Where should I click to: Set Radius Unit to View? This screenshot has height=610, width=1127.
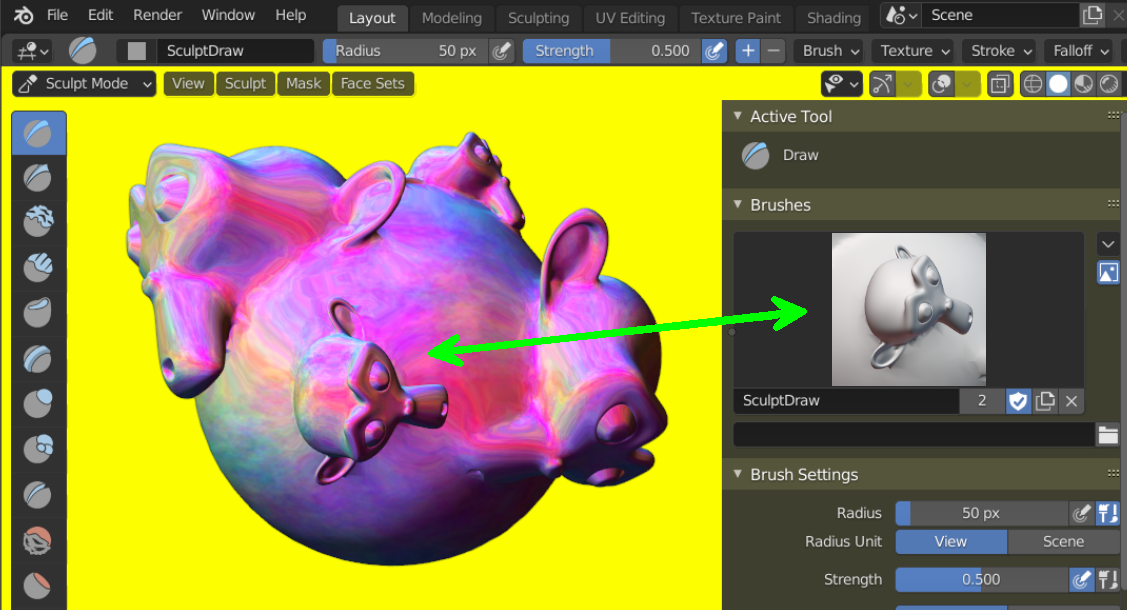coord(951,542)
